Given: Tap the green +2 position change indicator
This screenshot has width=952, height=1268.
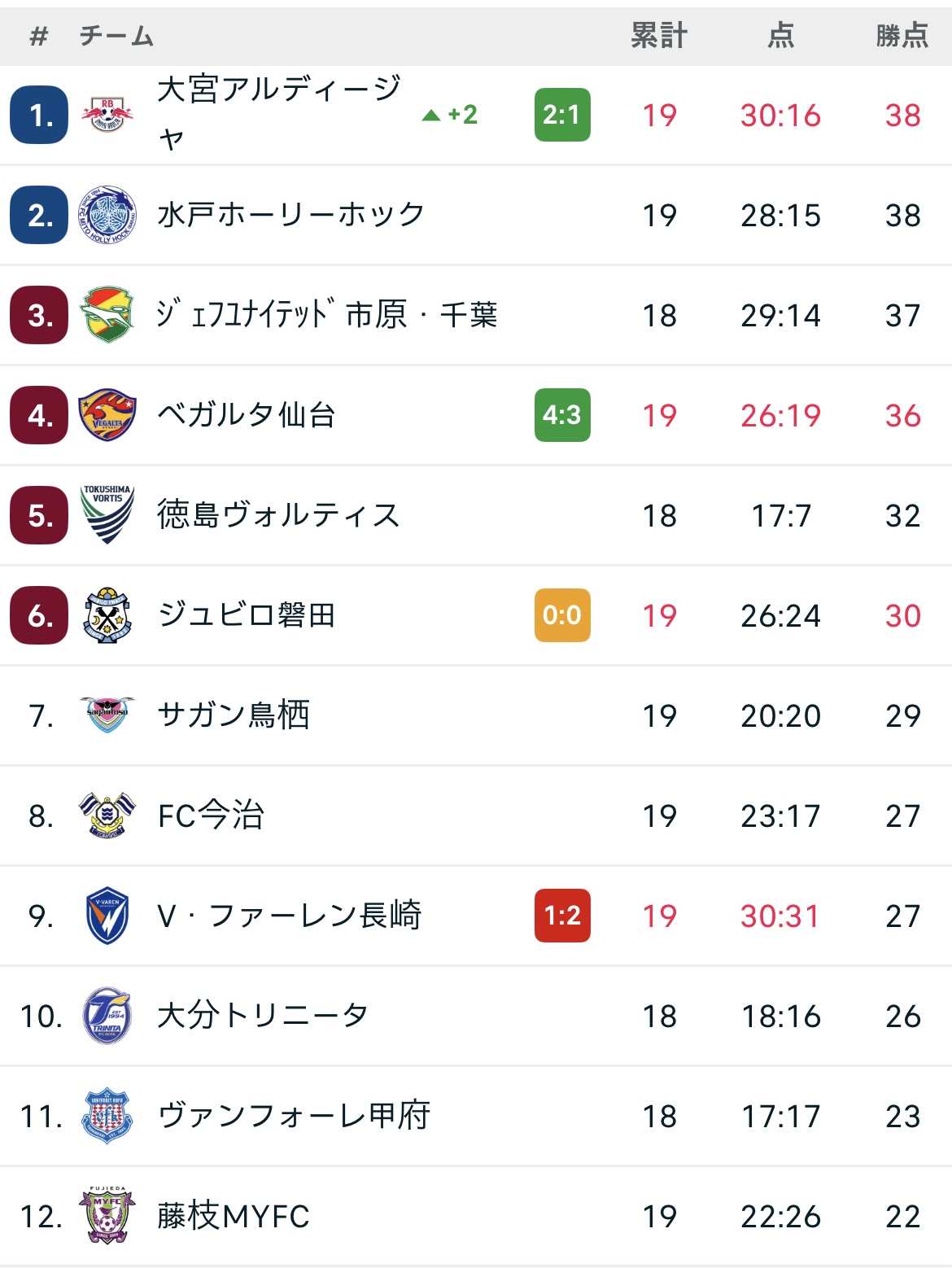Looking at the screenshot, I should coord(450,115).
